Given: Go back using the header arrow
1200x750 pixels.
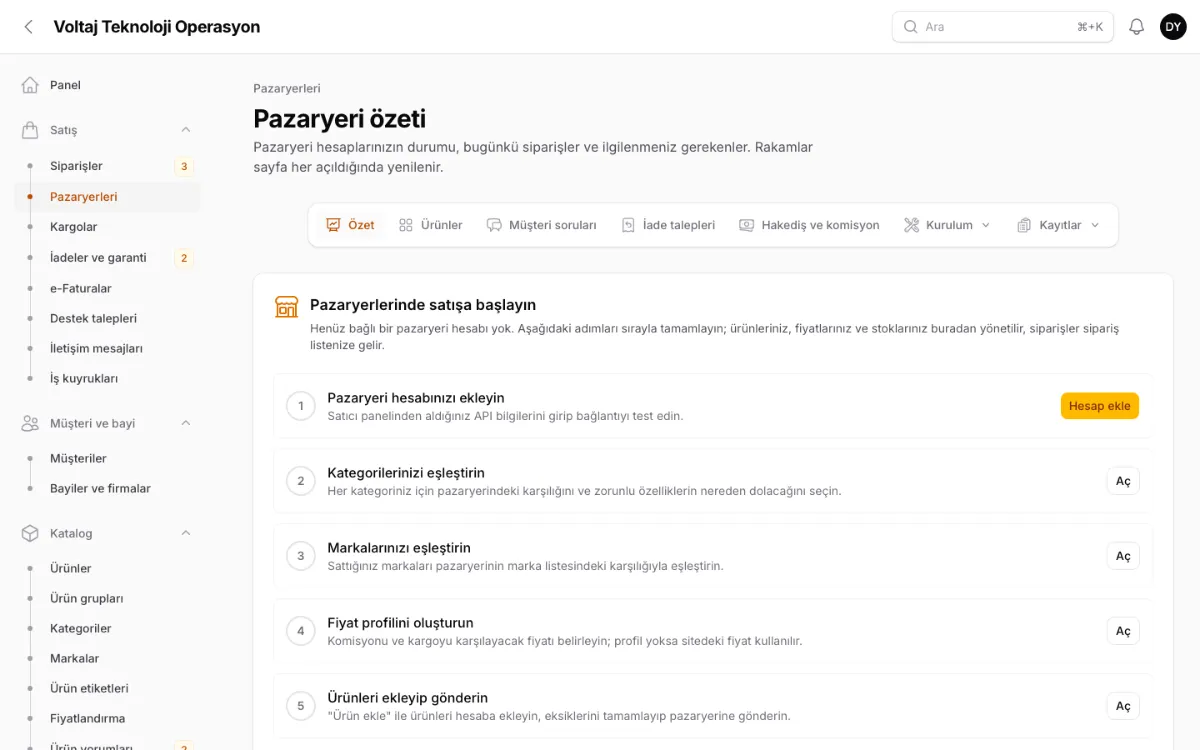Looking at the screenshot, I should pyautogui.click(x=28, y=27).
